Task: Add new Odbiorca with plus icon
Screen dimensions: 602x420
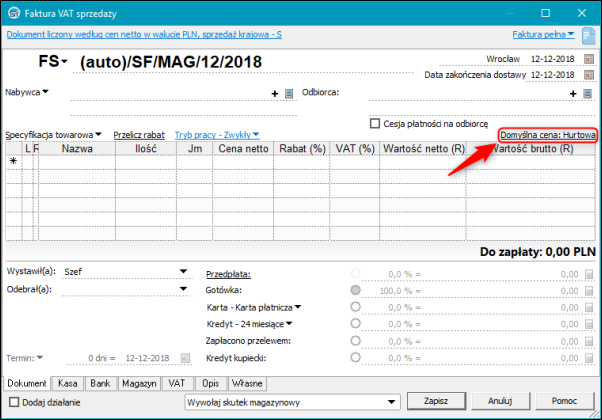Action: (x=573, y=93)
